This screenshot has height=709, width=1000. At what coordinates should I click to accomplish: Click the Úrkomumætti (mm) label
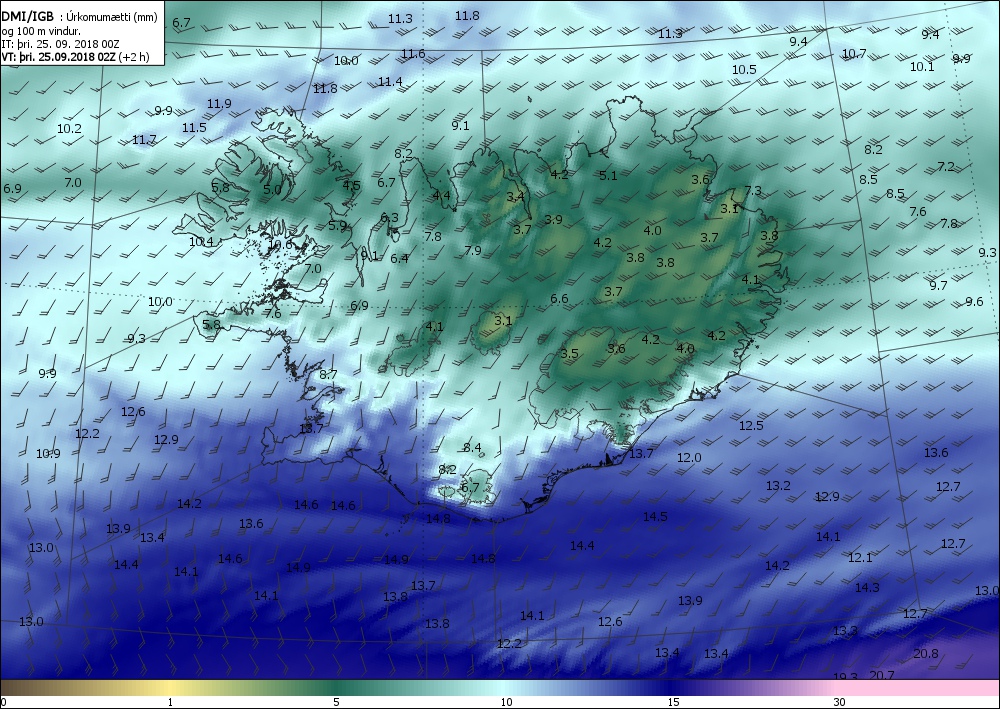[112, 18]
